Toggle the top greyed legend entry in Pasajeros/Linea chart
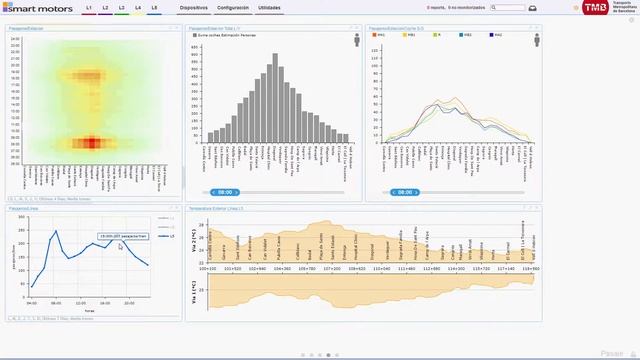Screen dimensions: 640x360 pos(166,218)
